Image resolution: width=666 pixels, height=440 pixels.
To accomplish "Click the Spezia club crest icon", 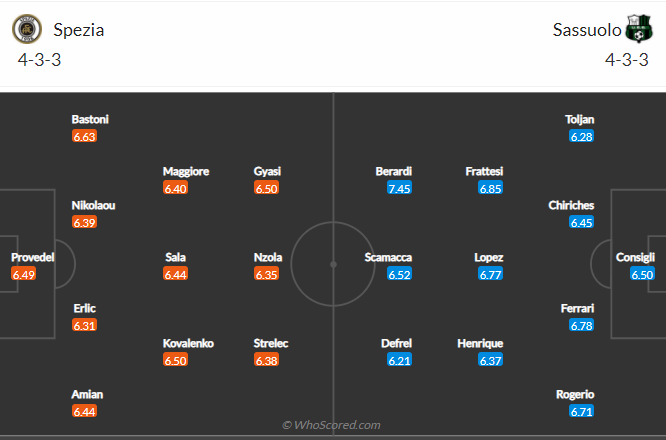I will point(27,29).
